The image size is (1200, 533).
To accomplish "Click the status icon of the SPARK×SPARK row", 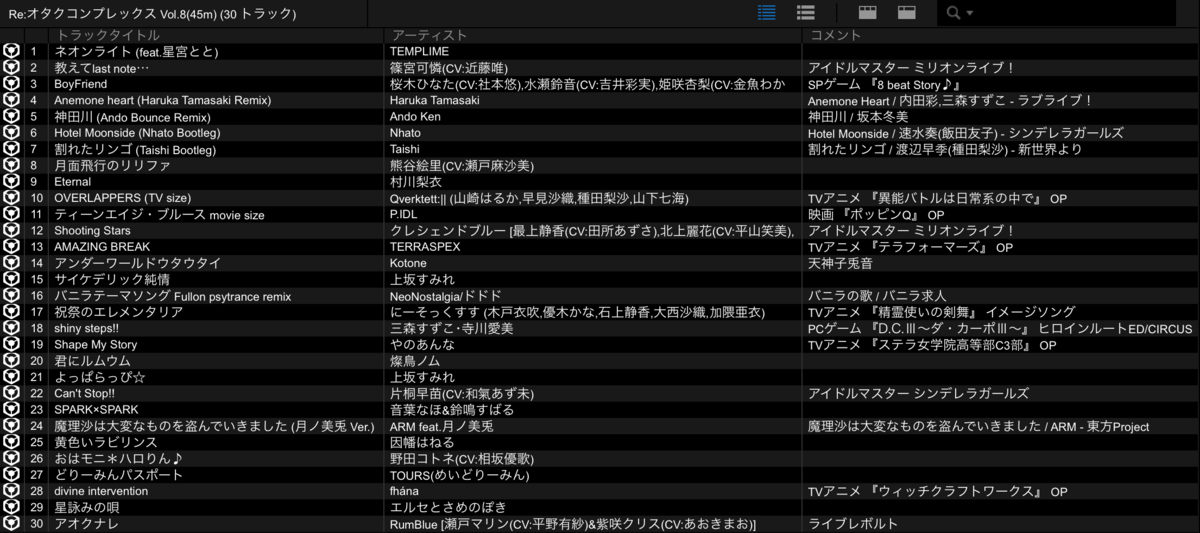I will [x=11, y=409].
